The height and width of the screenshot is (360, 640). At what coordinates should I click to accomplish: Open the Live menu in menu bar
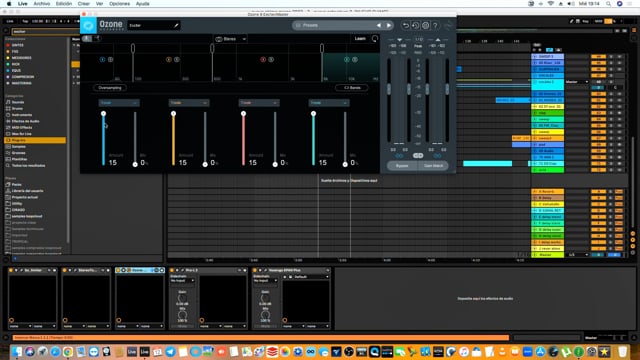point(23,4)
